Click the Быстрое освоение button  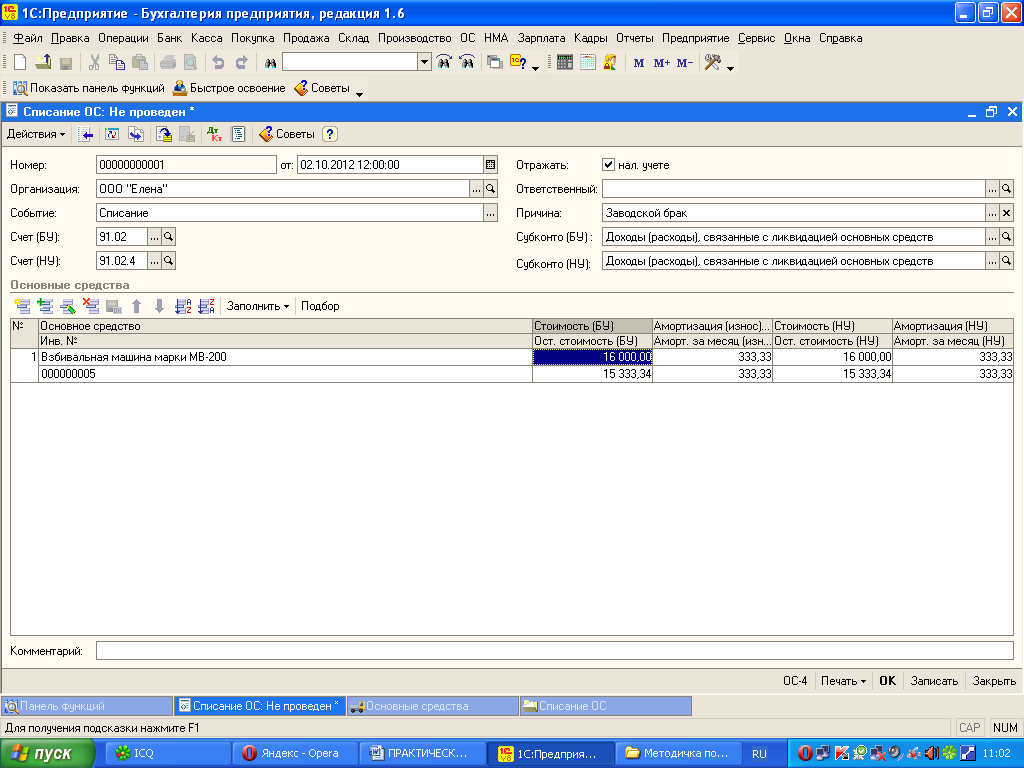[229, 88]
